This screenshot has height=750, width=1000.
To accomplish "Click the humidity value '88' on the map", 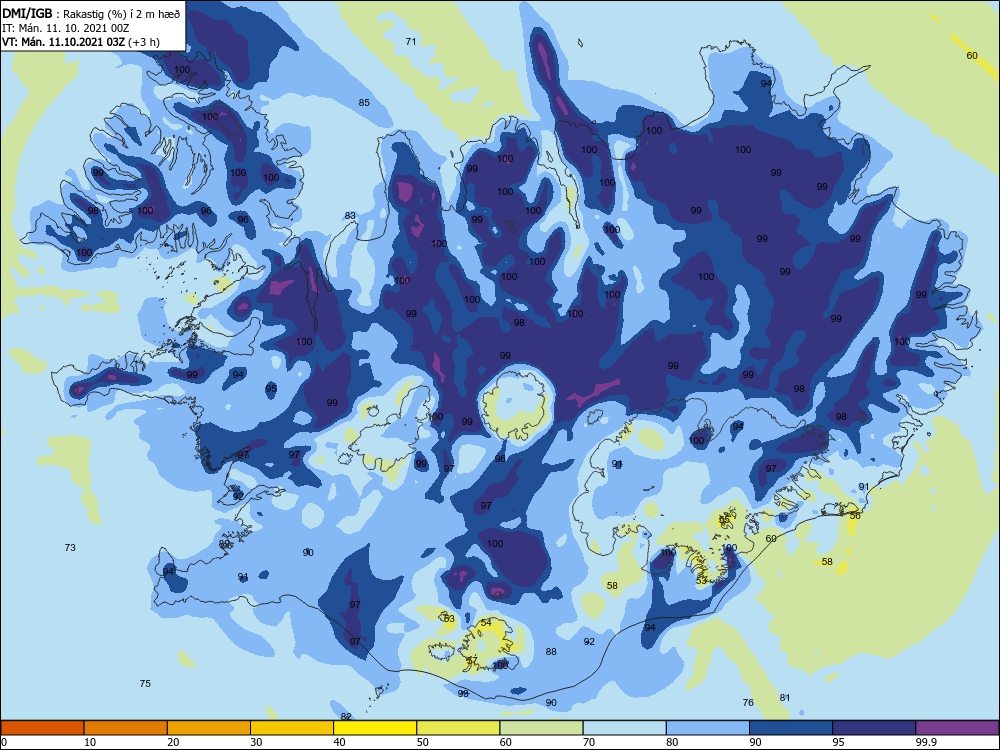I will pyautogui.click(x=551, y=652).
